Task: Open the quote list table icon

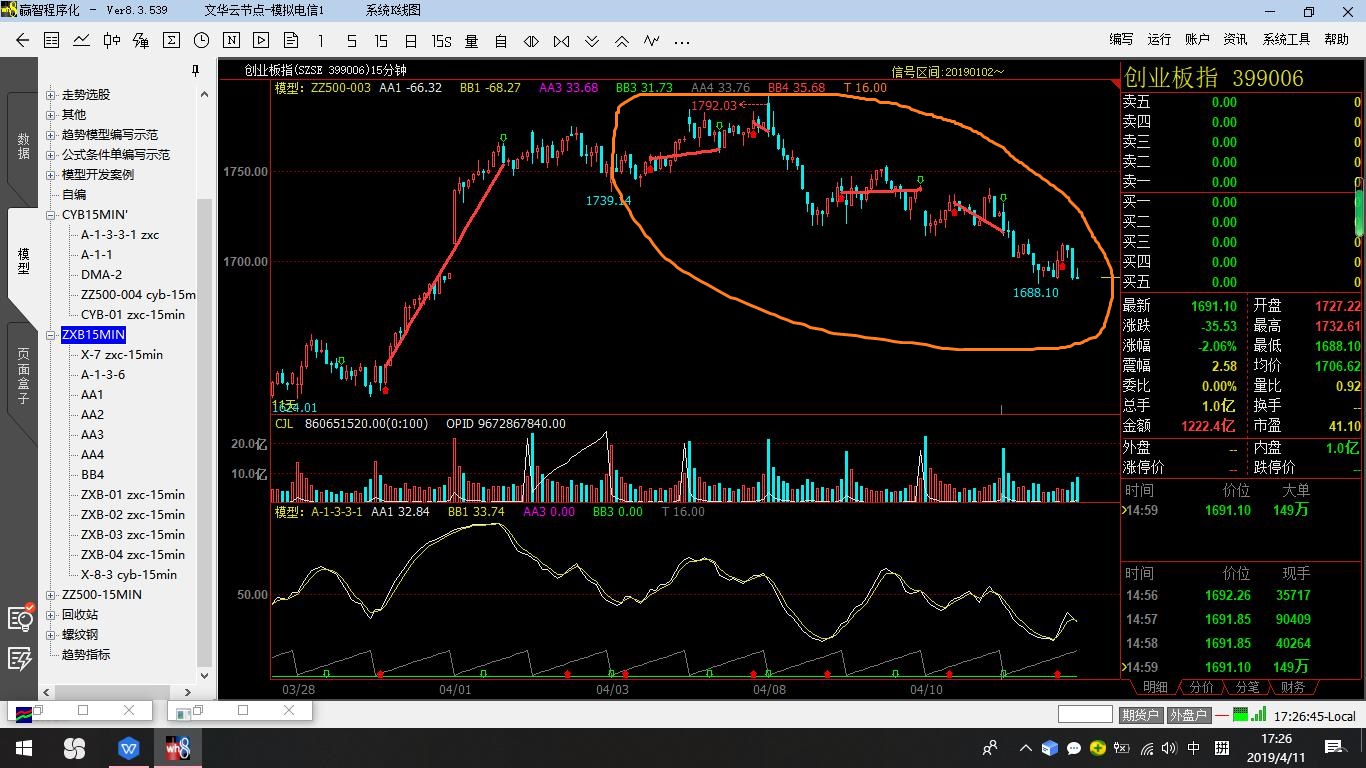Action: coord(52,41)
